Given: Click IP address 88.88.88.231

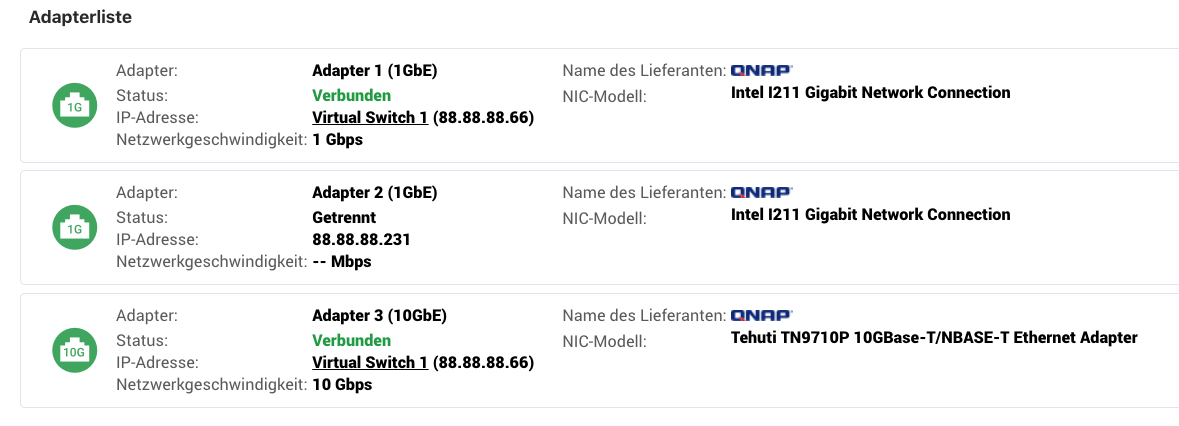Looking at the screenshot, I should 361,240.
